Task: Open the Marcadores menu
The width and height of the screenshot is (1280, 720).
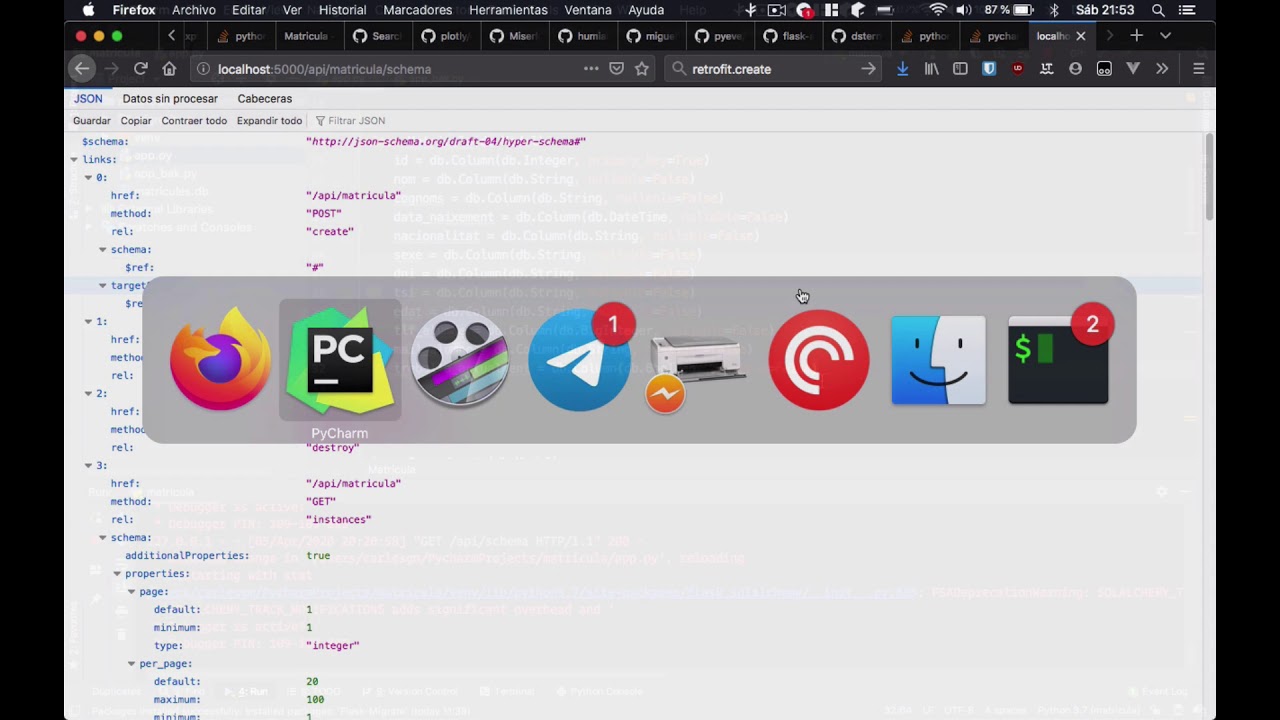Action: (x=417, y=10)
